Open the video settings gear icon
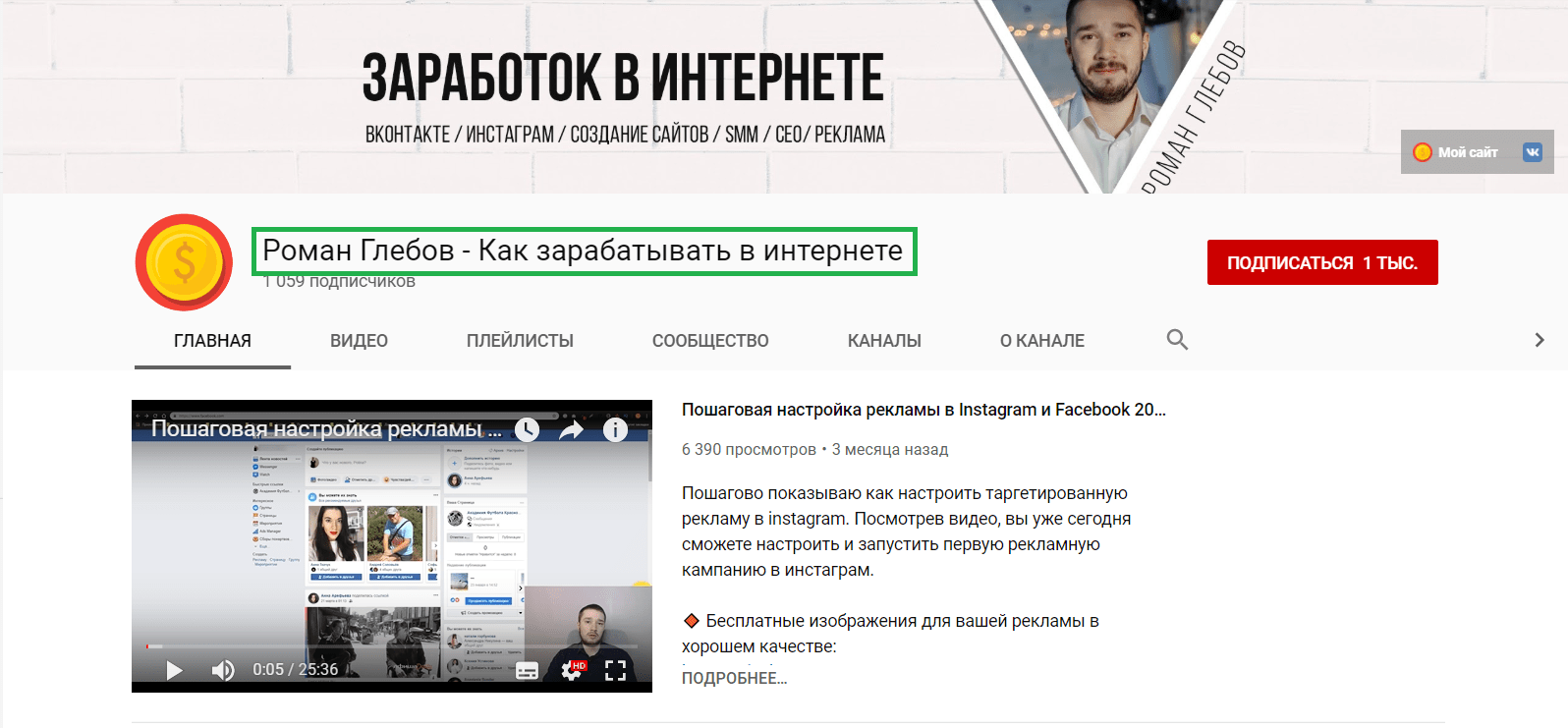Screen dimensions: 1568x728 pyautogui.click(x=572, y=670)
